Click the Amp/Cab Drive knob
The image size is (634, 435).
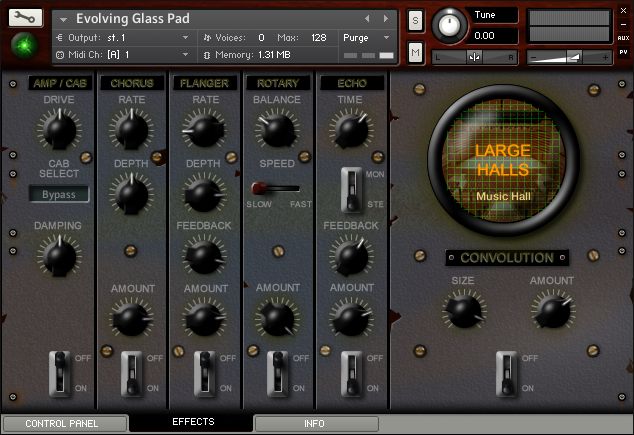[59, 129]
